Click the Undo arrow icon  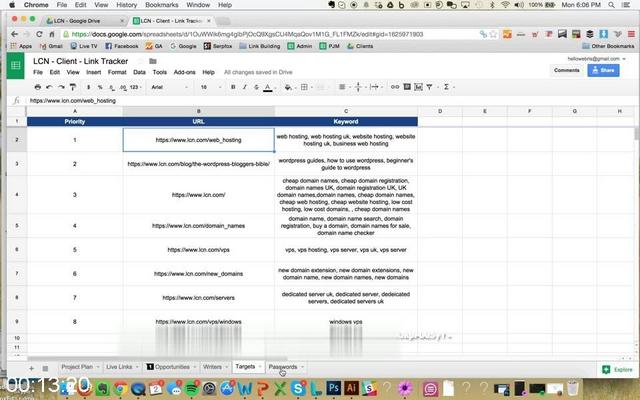click(x=49, y=87)
